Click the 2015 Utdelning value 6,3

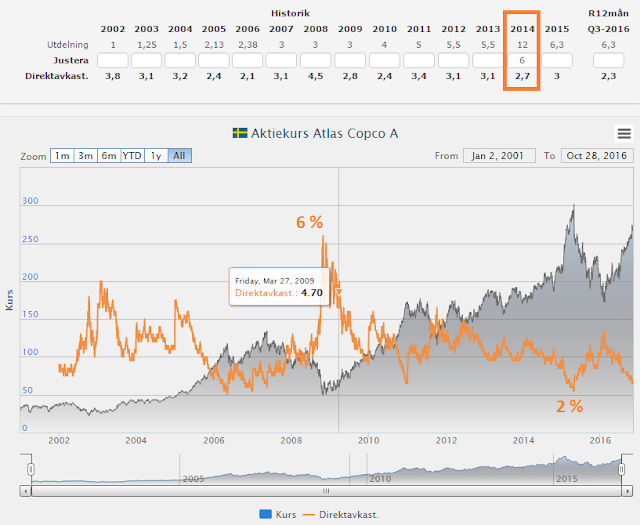[557, 45]
